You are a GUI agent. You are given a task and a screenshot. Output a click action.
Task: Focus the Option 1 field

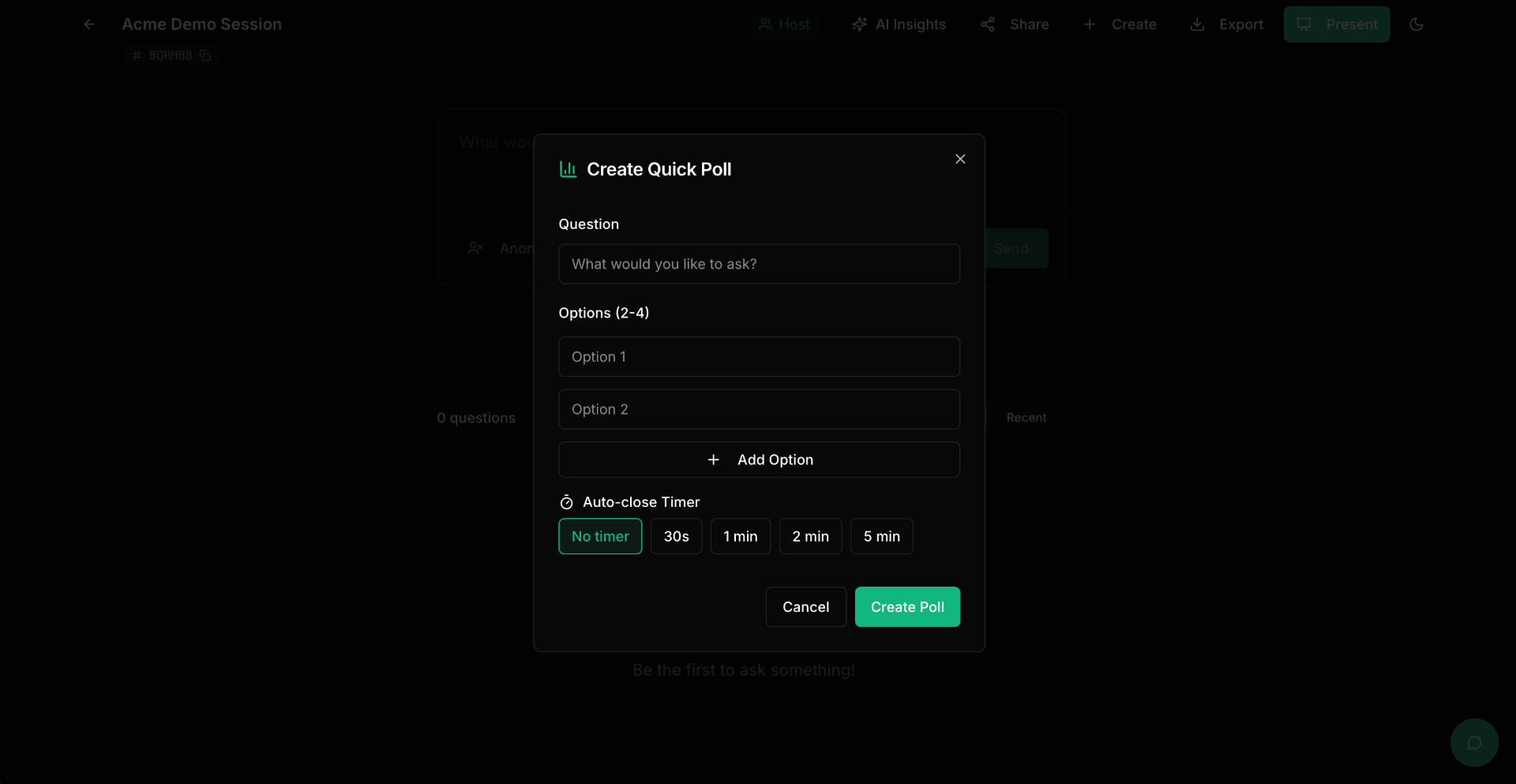759,357
